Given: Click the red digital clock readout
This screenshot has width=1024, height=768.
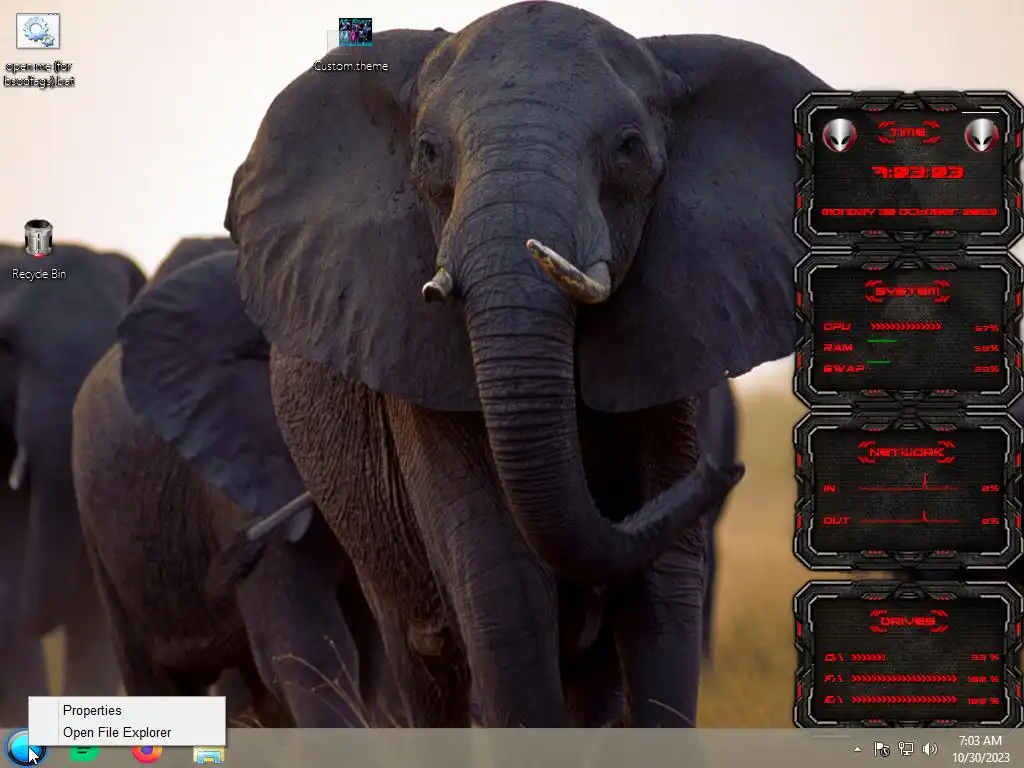Looking at the screenshot, I should tap(918, 172).
